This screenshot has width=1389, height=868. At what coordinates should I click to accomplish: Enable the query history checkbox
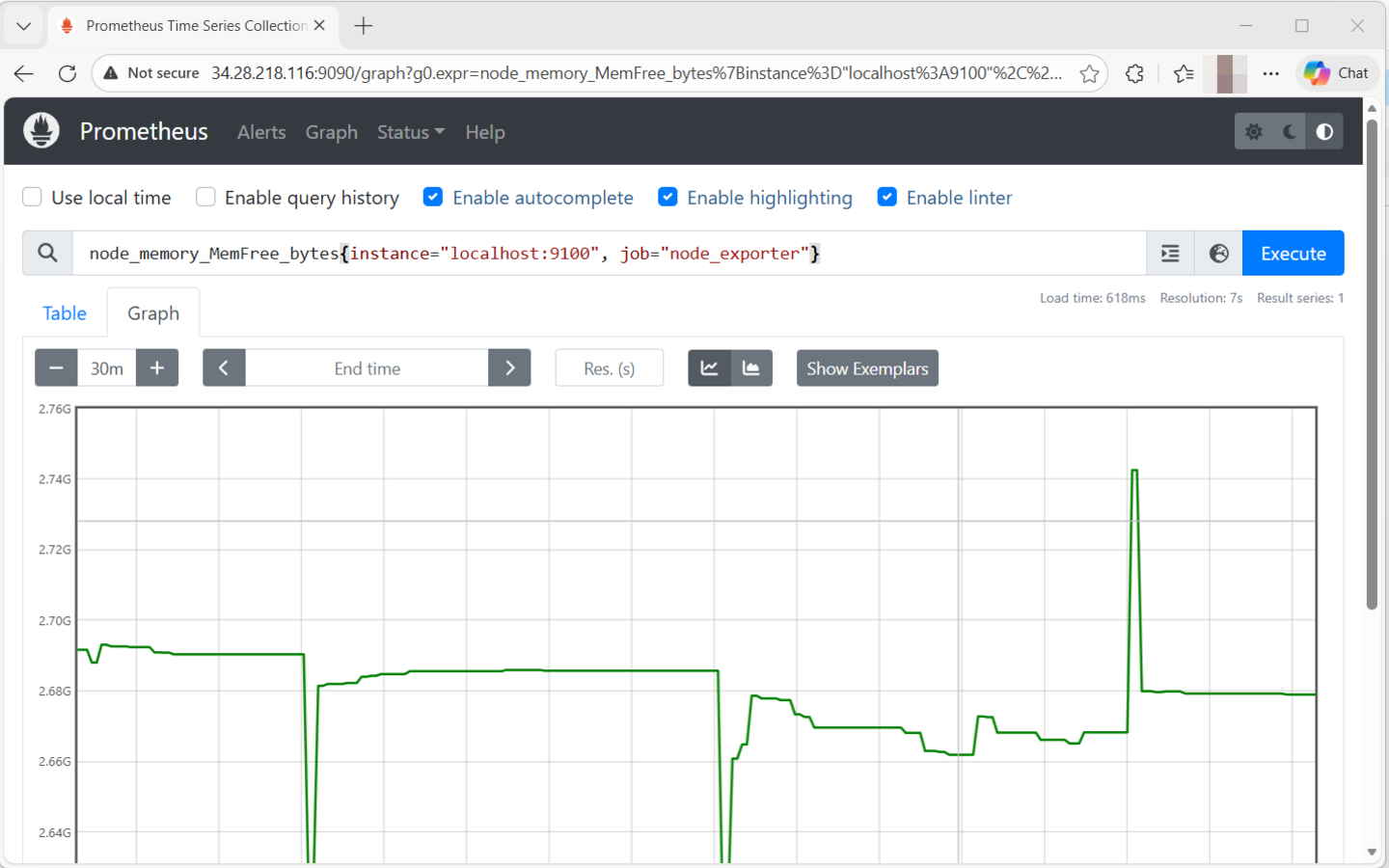(x=205, y=197)
